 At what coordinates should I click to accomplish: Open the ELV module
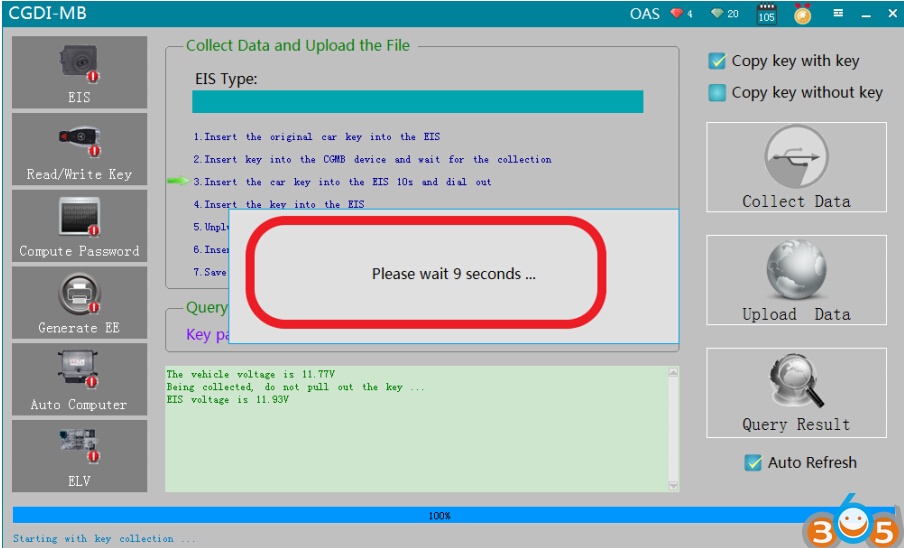coord(79,456)
